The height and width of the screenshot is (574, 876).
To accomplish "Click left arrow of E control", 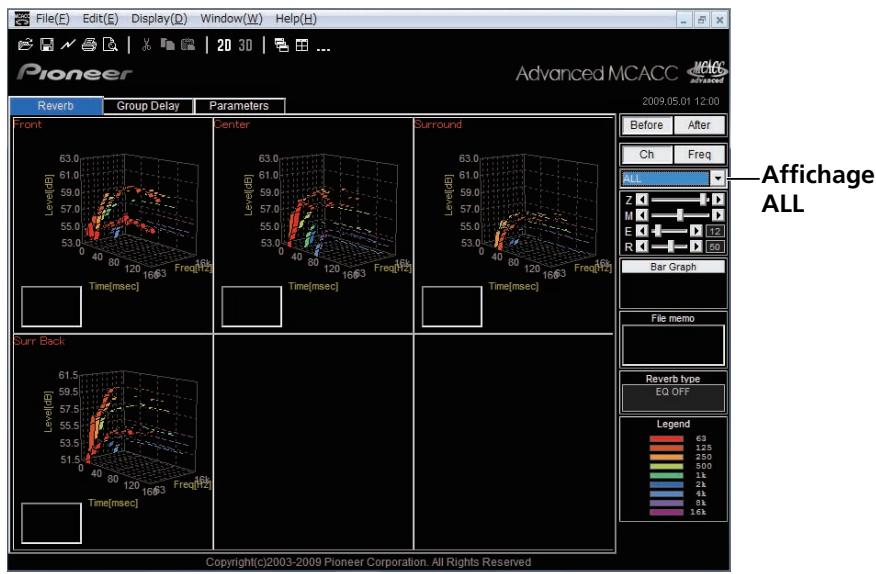I will [x=642, y=231].
